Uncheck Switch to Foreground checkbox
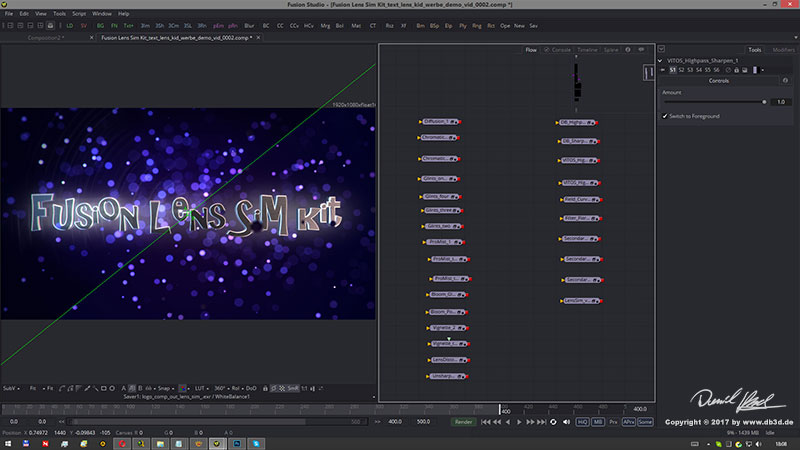The image size is (800, 450). point(665,116)
